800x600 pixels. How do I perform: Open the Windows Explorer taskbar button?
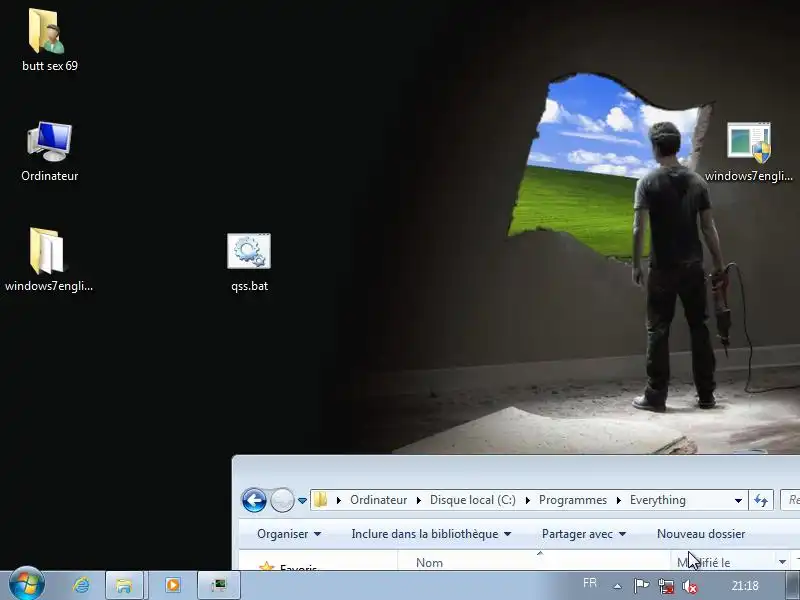point(124,585)
